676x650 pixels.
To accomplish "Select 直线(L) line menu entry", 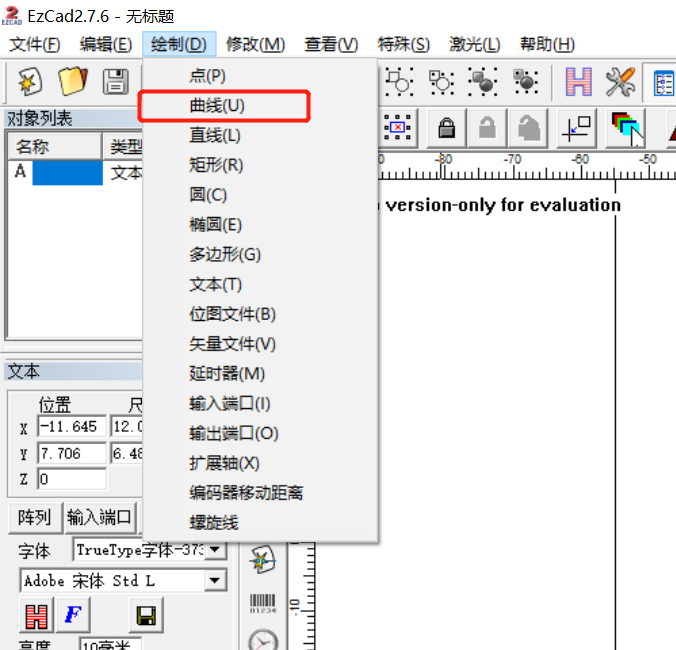I will click(260, 135).
